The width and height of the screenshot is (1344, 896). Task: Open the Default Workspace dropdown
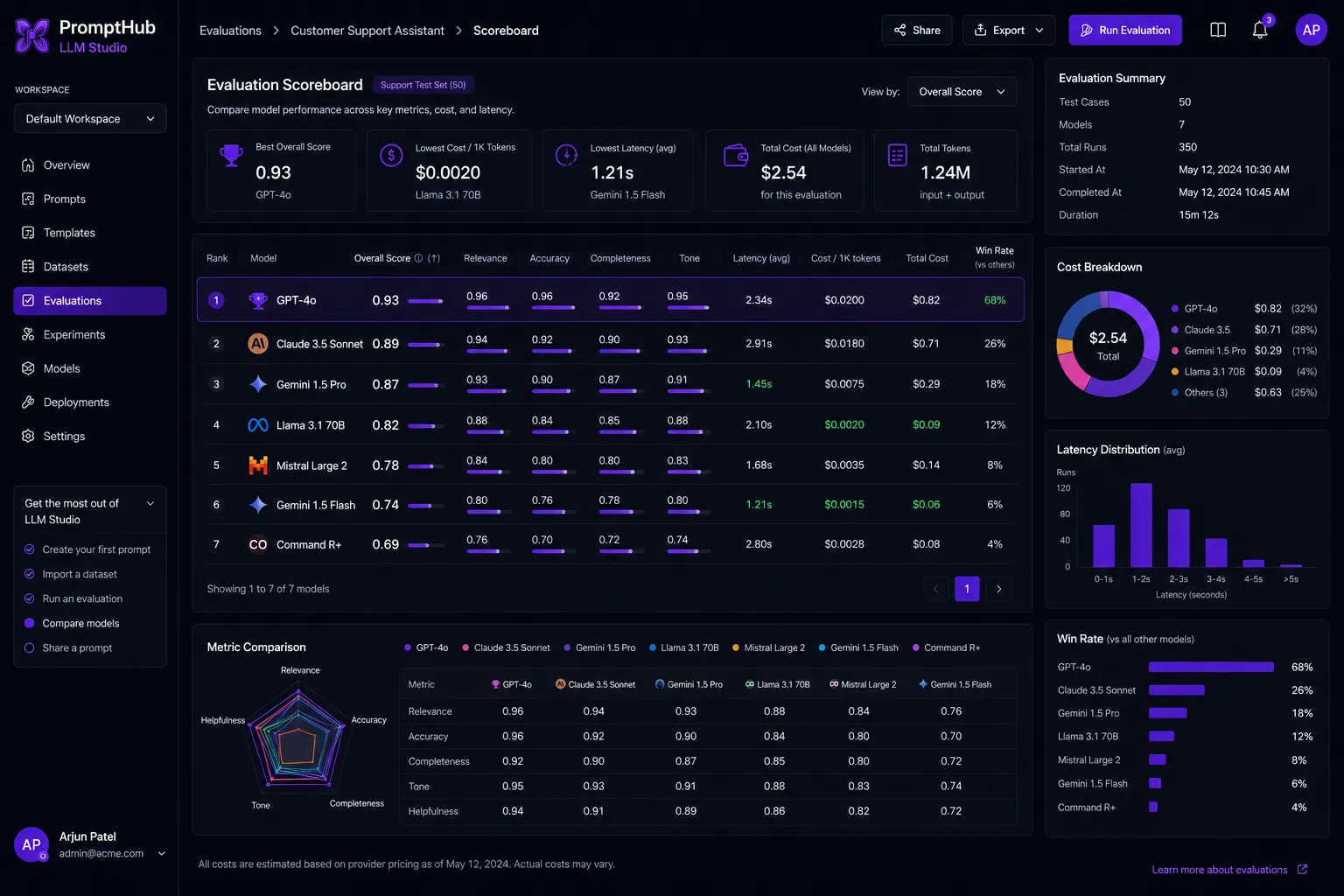90,118
